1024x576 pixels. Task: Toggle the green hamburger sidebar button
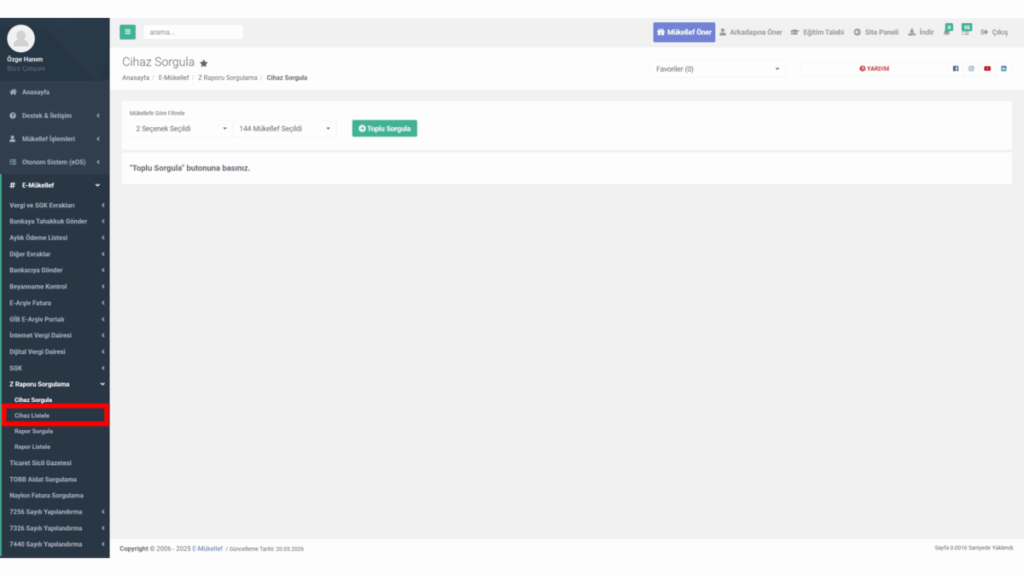tap(127, 32)
